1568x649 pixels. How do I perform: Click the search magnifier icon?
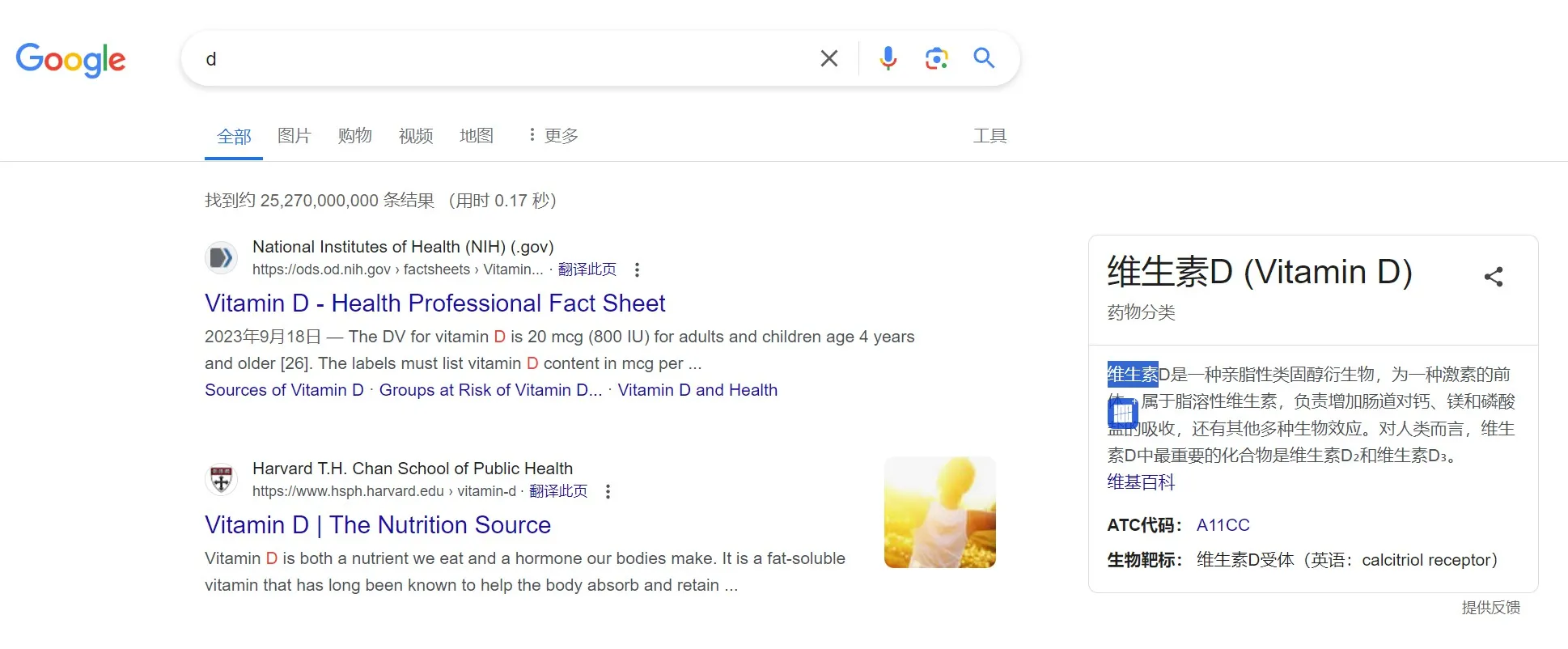984,57
